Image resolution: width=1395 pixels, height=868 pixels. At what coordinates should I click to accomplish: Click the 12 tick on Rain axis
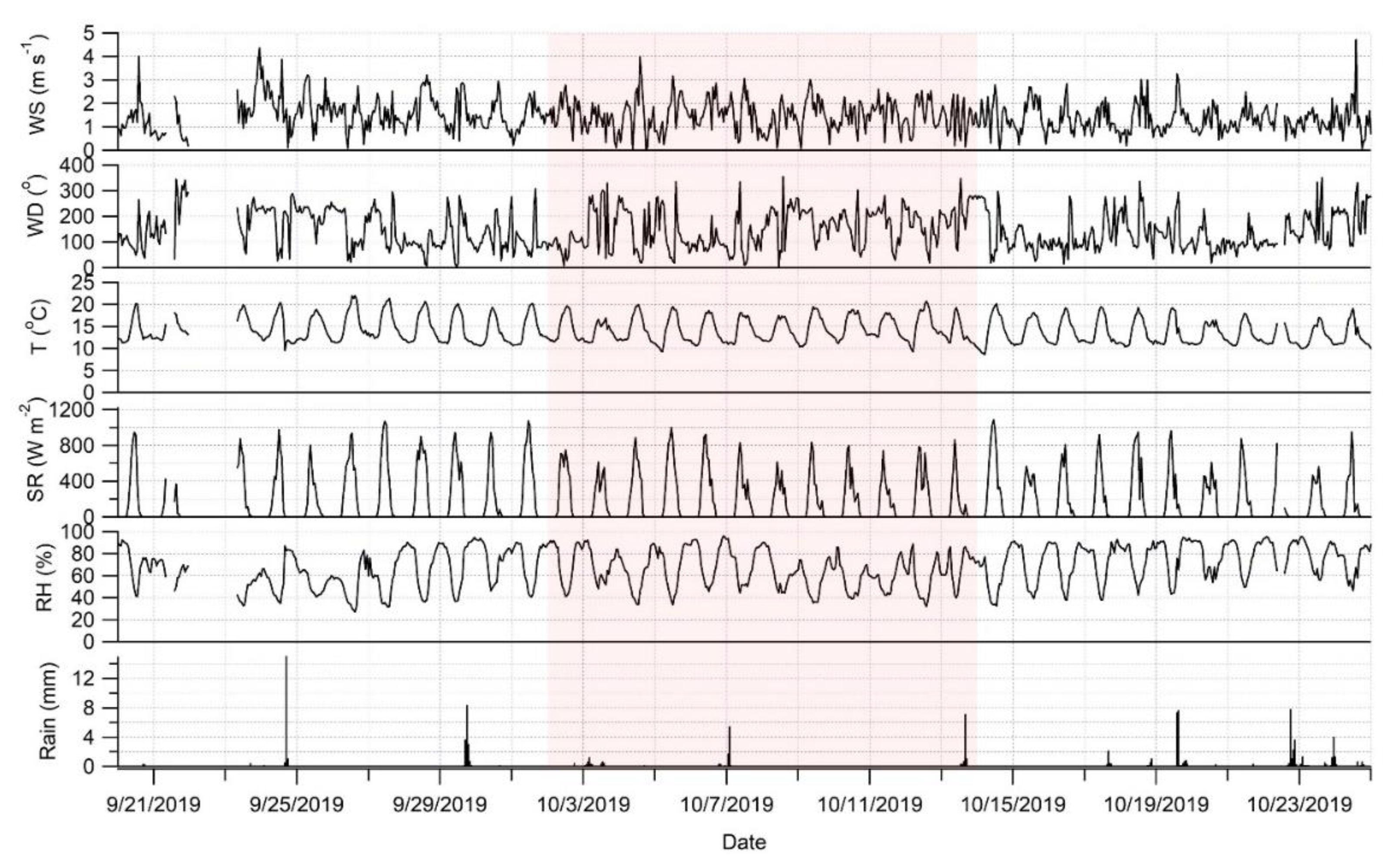pos(84,679)
